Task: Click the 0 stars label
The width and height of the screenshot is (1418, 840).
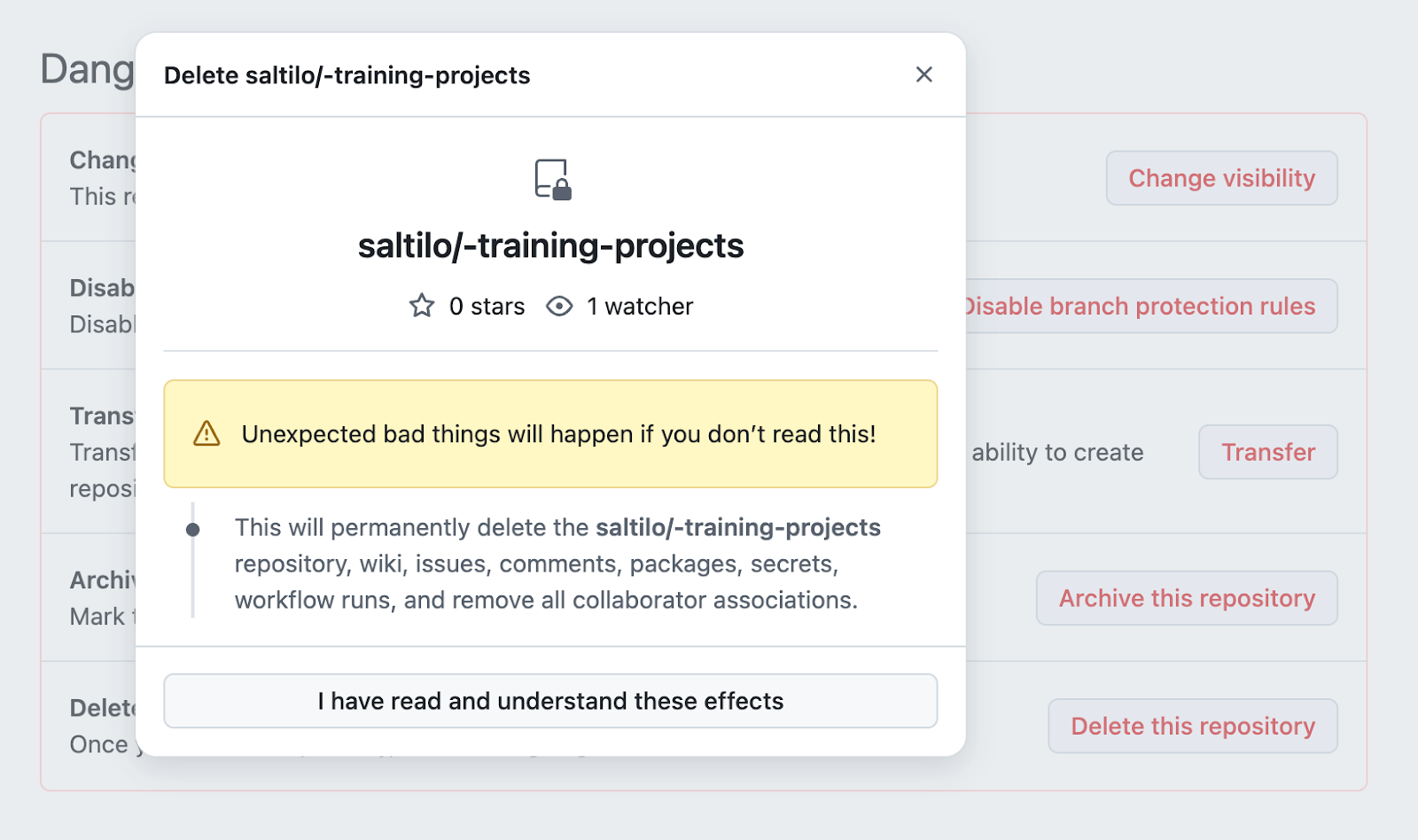Action: (487, 306)
